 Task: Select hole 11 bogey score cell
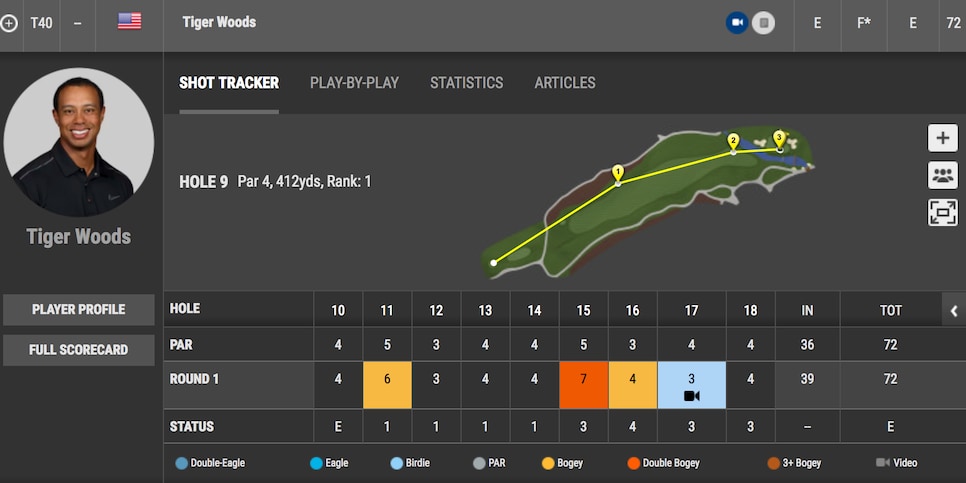tap(387, 385)
